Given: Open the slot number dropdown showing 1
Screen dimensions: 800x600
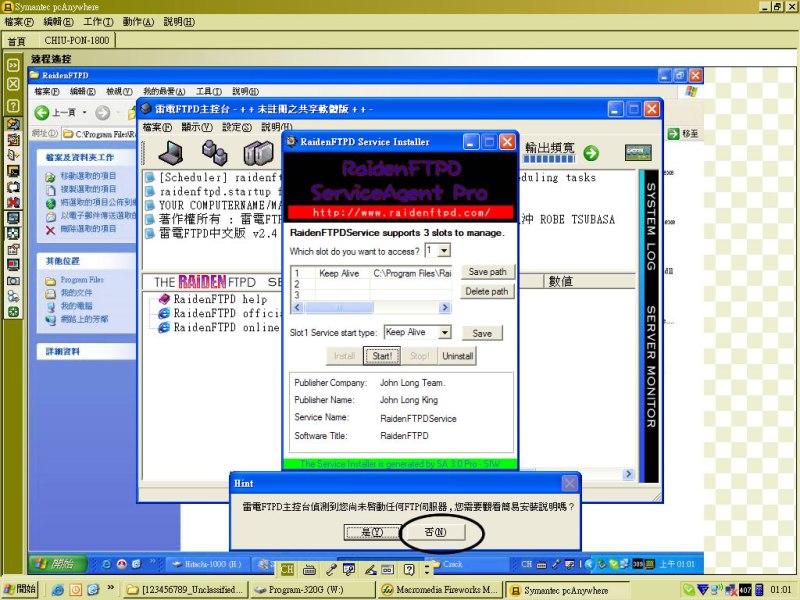Looking at the screenshot, I should pyautogui.click(x=444, y=251).
